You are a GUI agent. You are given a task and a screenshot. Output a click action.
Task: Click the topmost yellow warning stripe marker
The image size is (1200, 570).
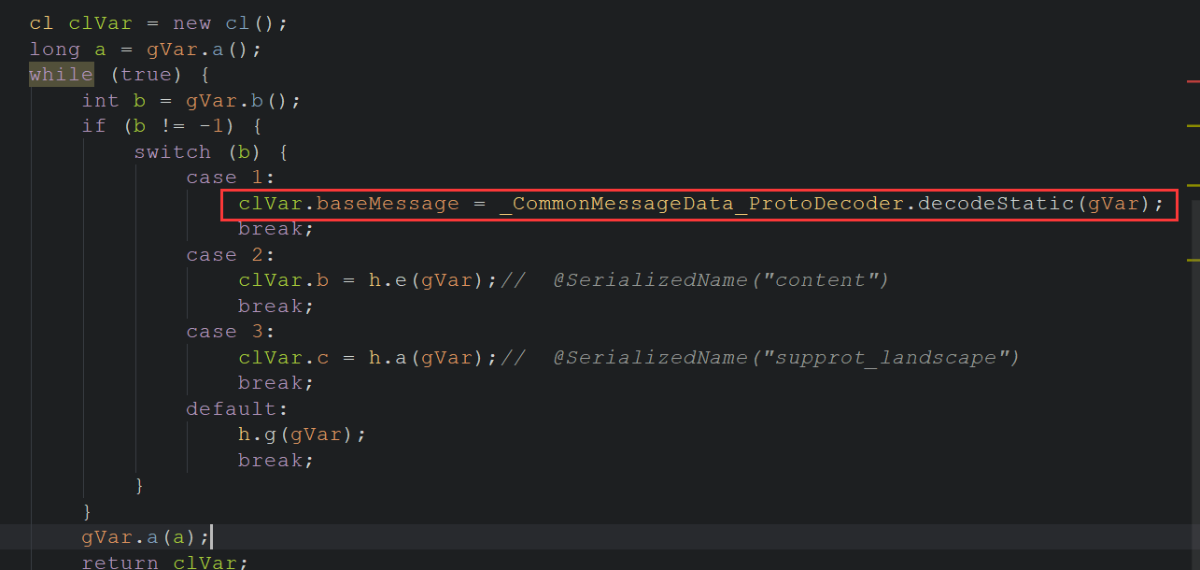(1192, 126)
